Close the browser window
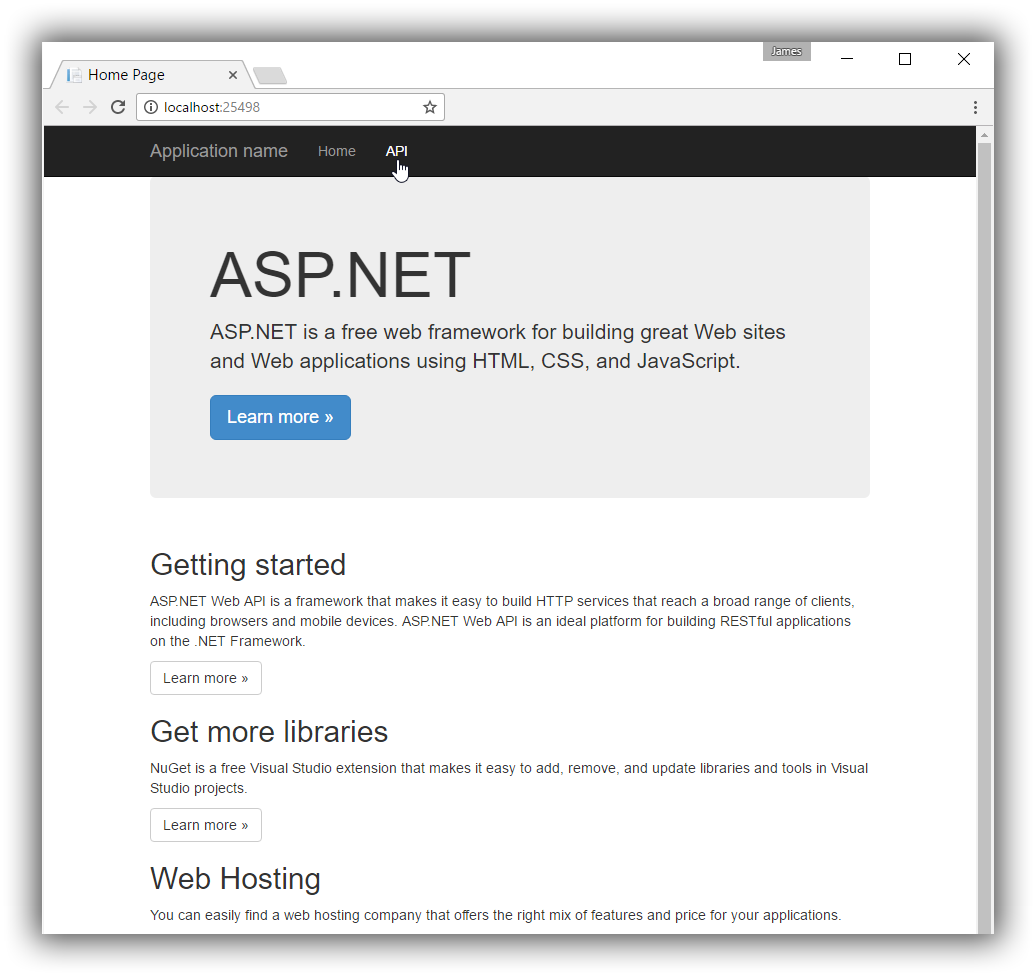Image resolution: width=1036 pixels, height=976 pixels. pos(963,59)
